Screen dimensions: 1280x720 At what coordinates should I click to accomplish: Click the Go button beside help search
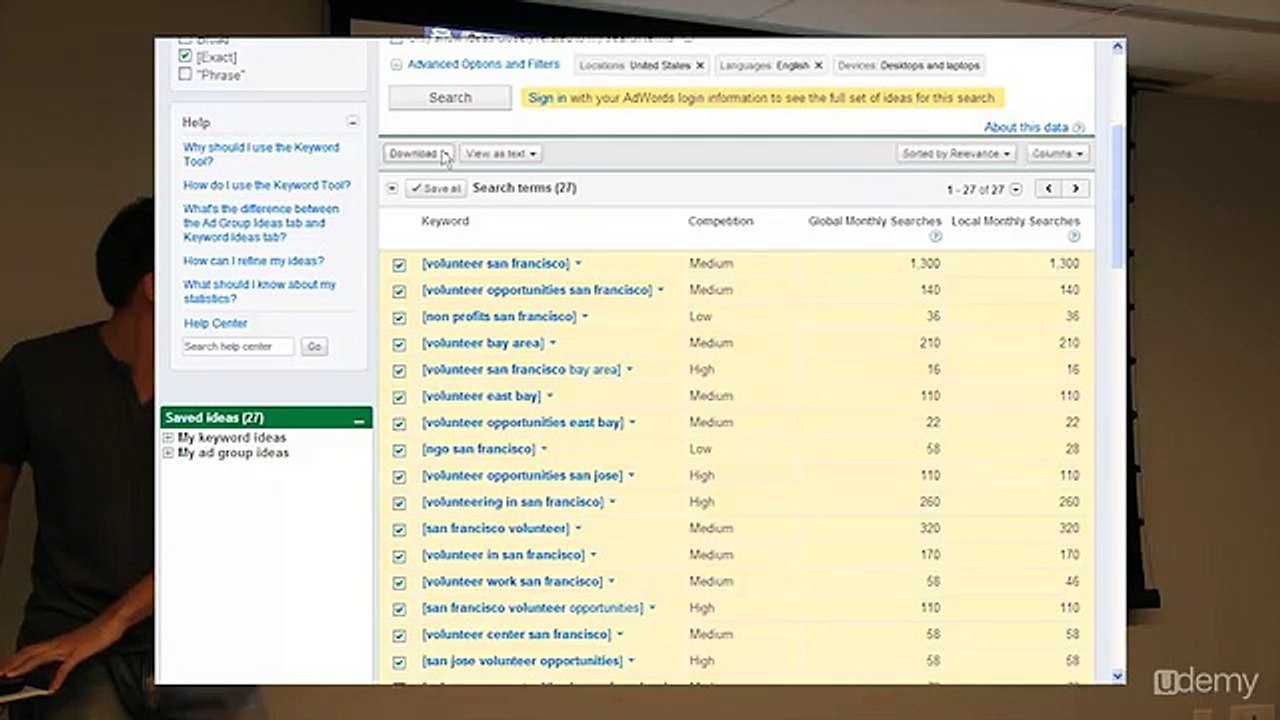tap(314, 346)
